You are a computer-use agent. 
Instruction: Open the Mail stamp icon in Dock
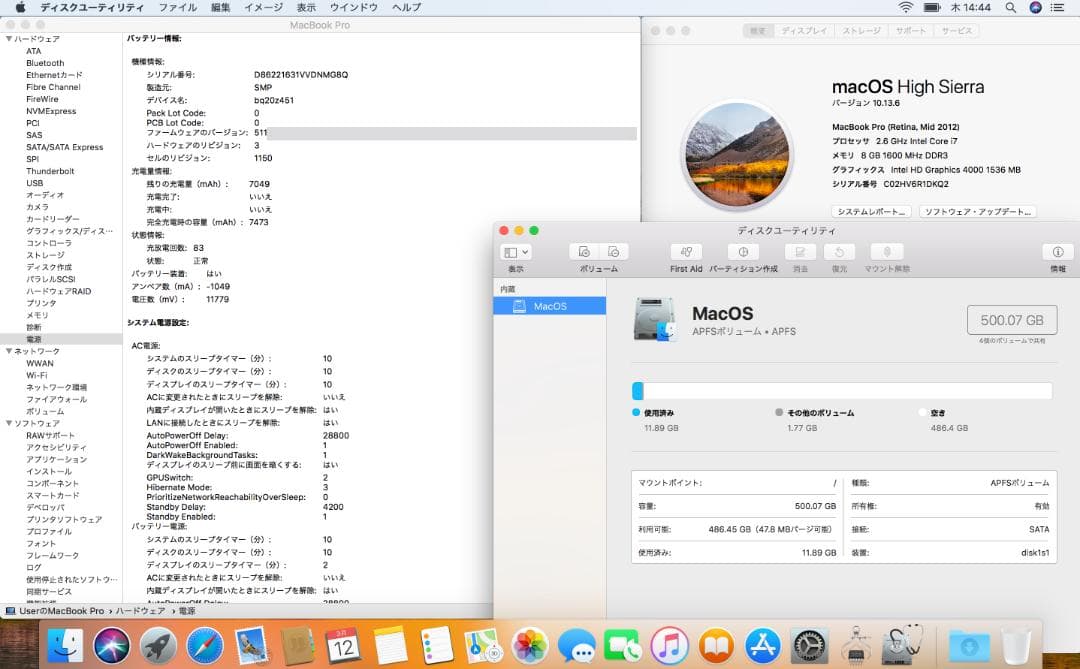click(x=251, y=646)
